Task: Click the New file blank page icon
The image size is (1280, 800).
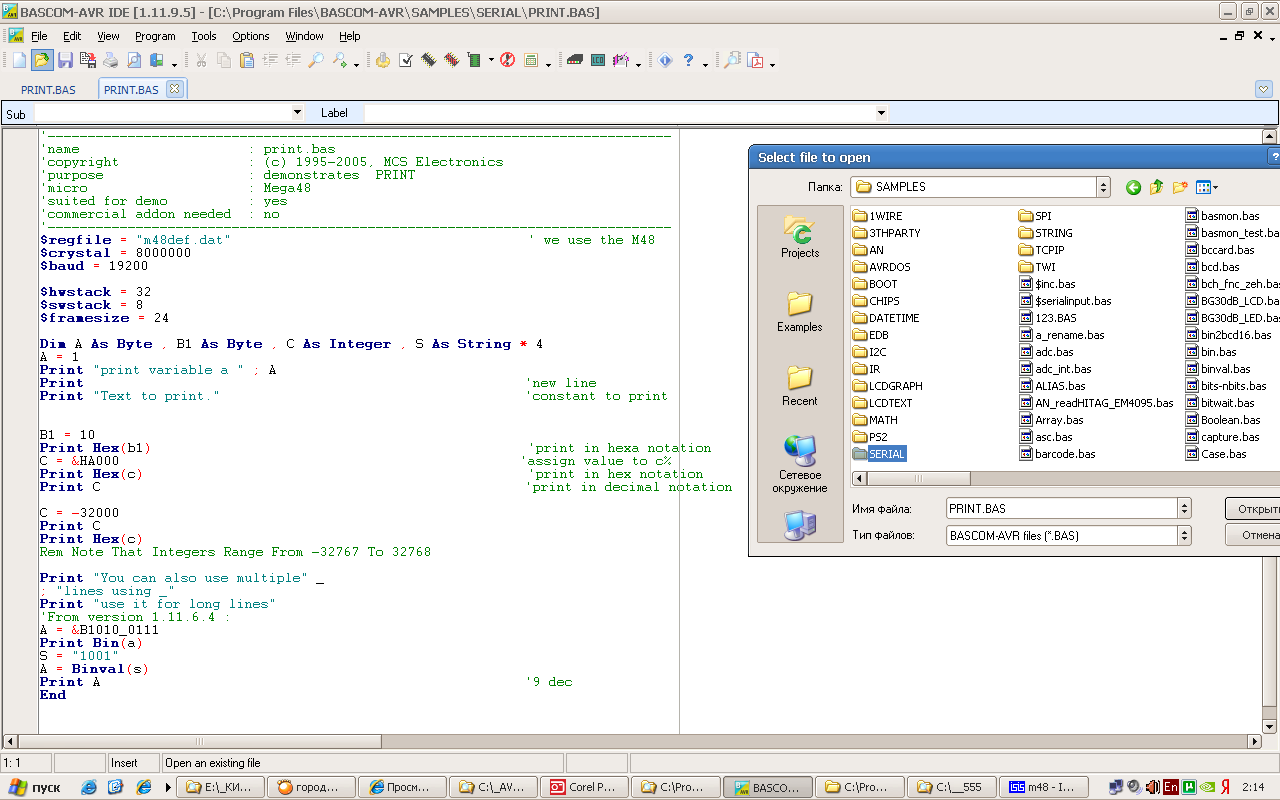Action: tap(19, 60)
